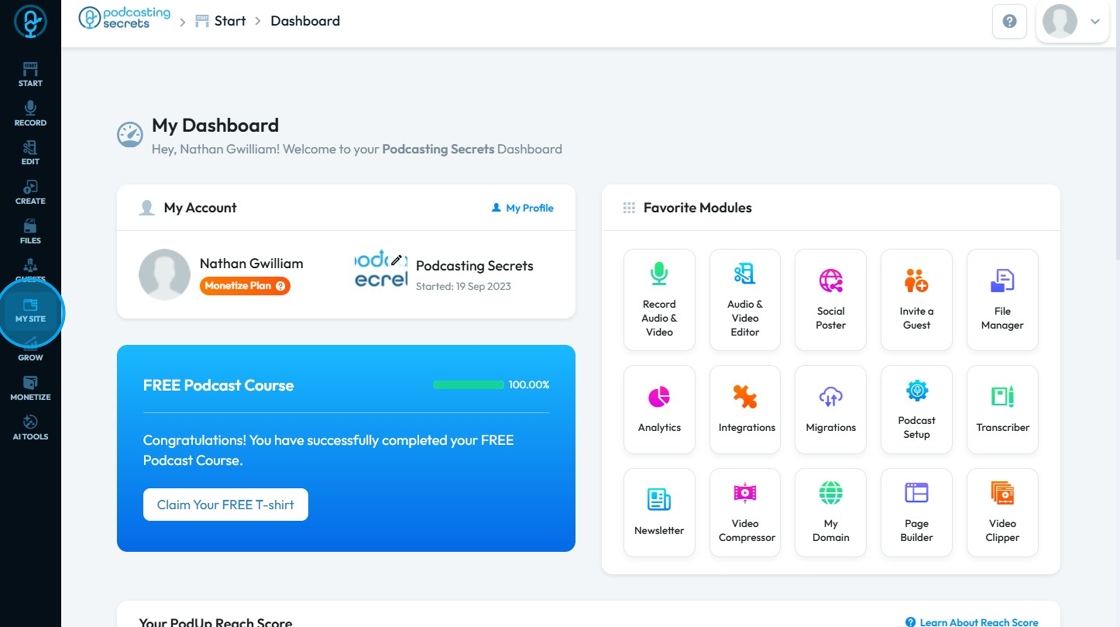Image resolution: width=1120 pixels, height=627 pixels.
Task: Open the Video Compressor module
Action: [744, 512]
